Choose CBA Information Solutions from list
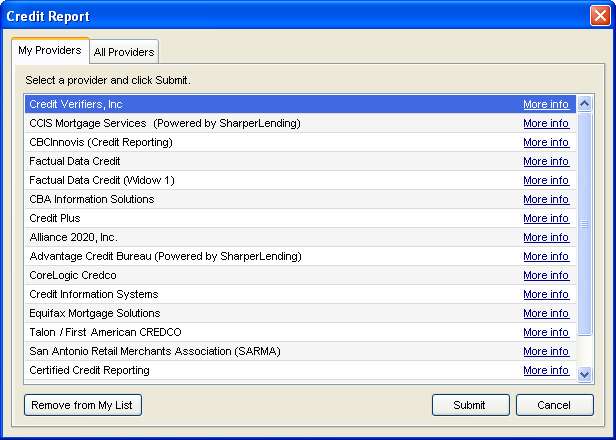Screen dimensions: 616x440 (92, 199)
